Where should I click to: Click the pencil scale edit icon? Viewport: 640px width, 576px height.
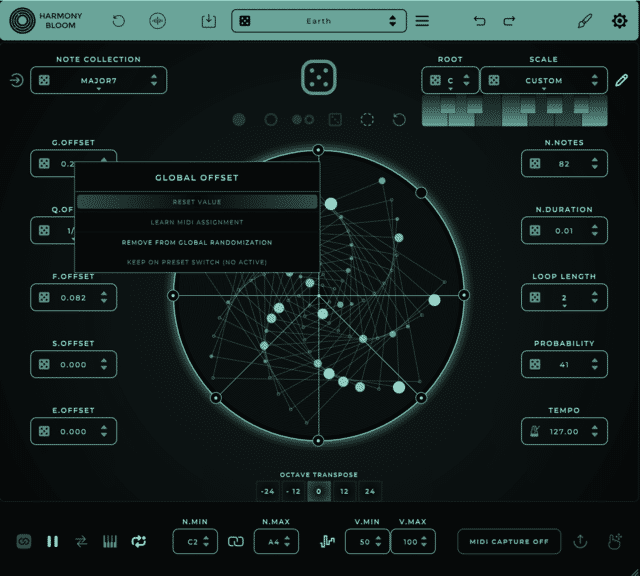click(621, 80)
